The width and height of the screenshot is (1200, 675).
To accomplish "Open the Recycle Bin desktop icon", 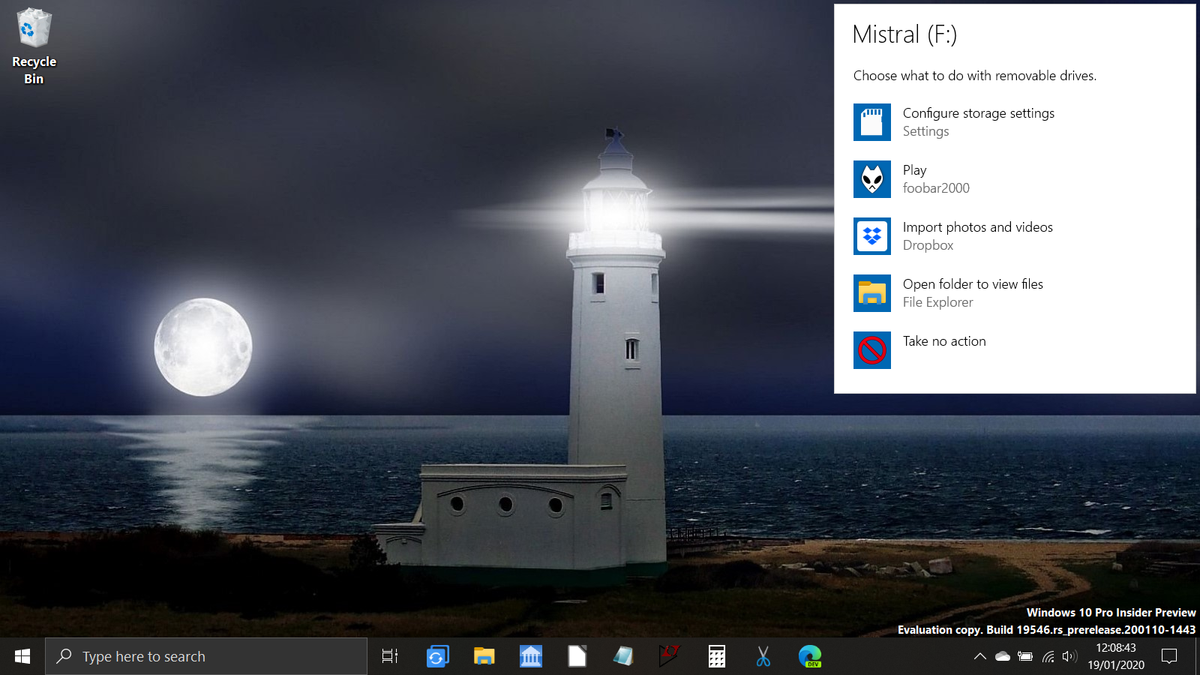I will (33, 46).
